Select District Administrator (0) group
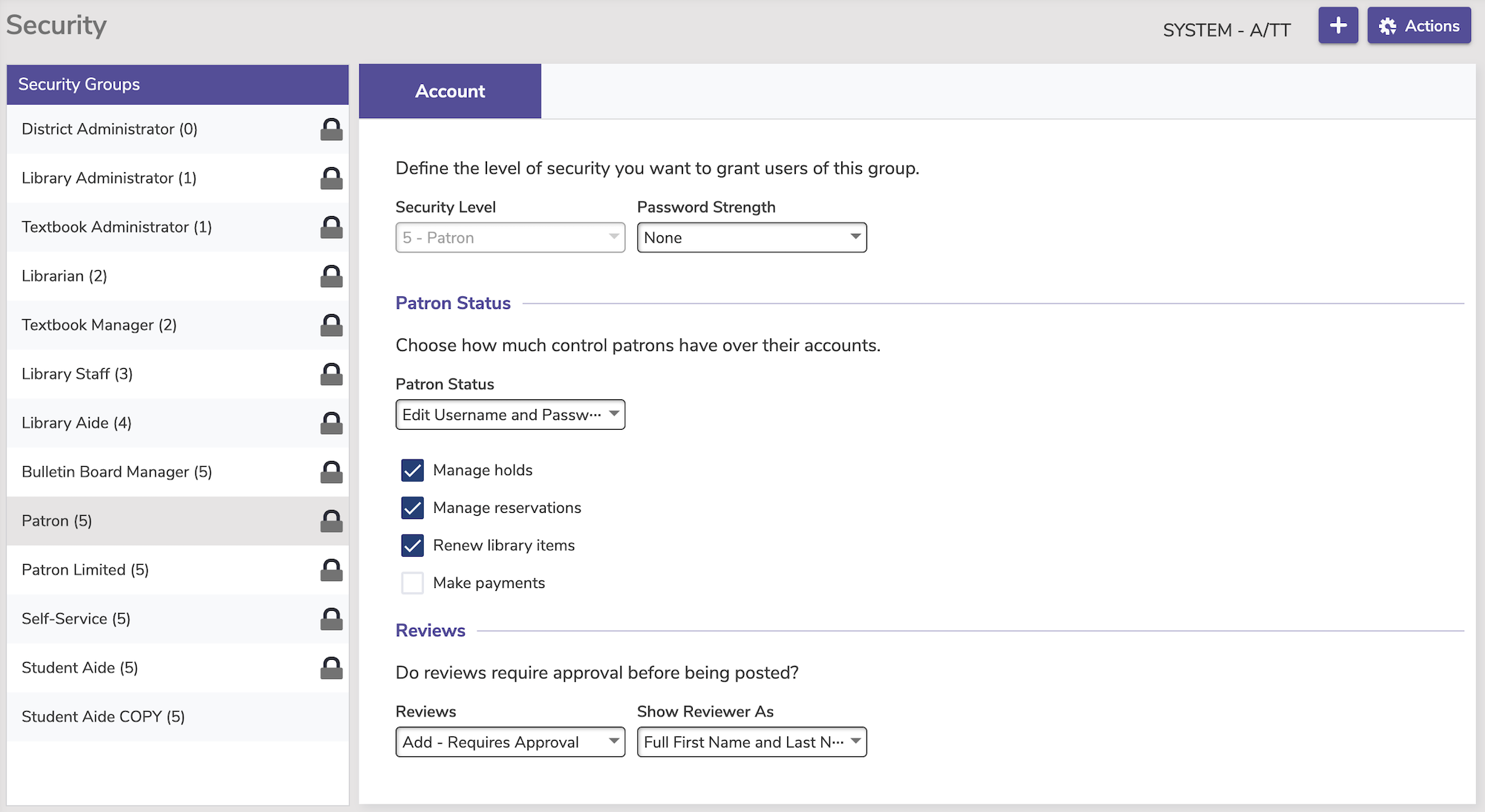This screenshot has width=1485, height=812. (177, 129)
